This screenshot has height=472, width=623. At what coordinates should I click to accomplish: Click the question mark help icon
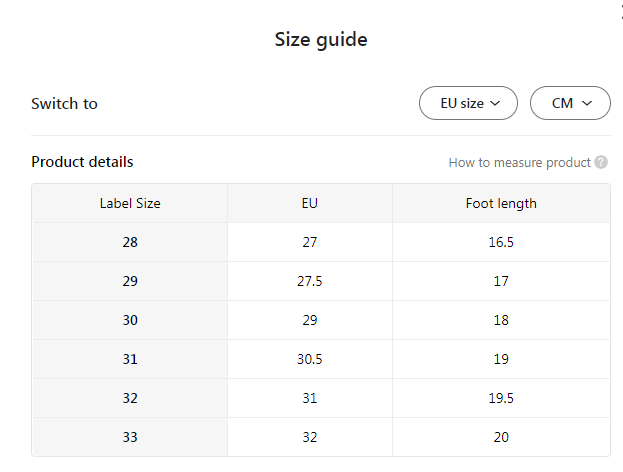coord(601,162)
